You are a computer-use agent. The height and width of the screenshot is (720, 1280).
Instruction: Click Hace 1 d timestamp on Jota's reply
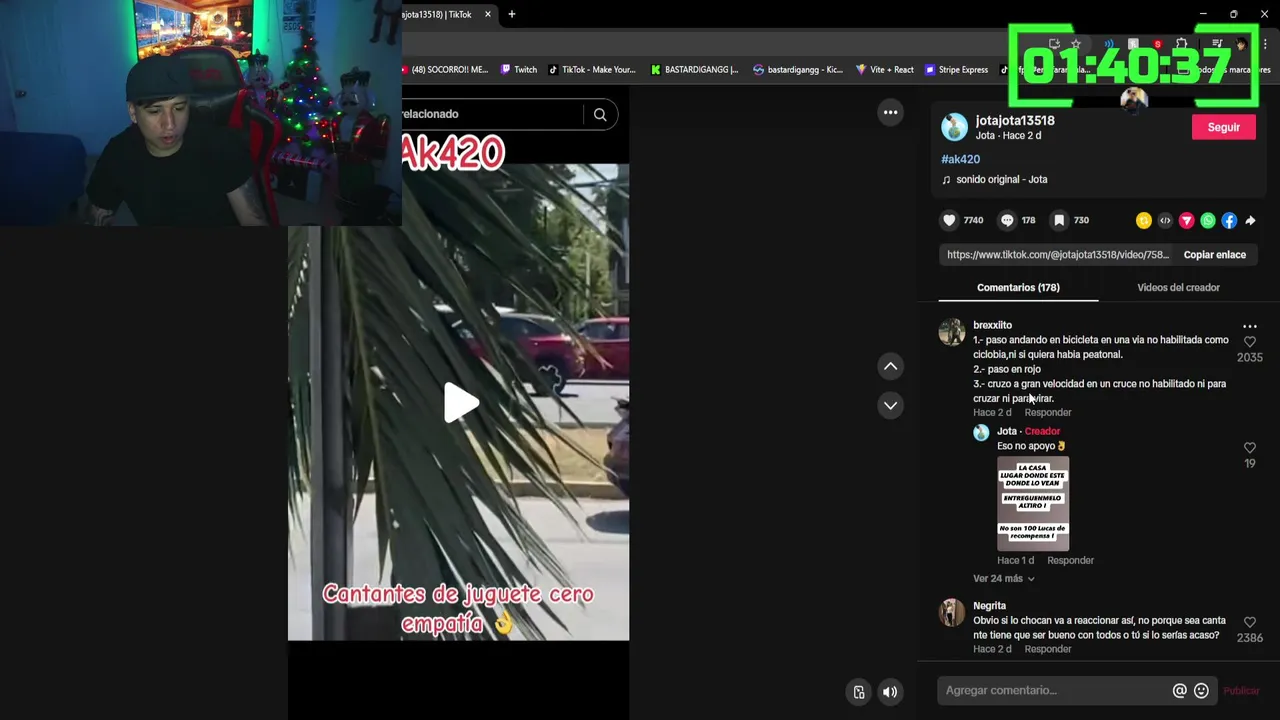tap(1015, 561)
